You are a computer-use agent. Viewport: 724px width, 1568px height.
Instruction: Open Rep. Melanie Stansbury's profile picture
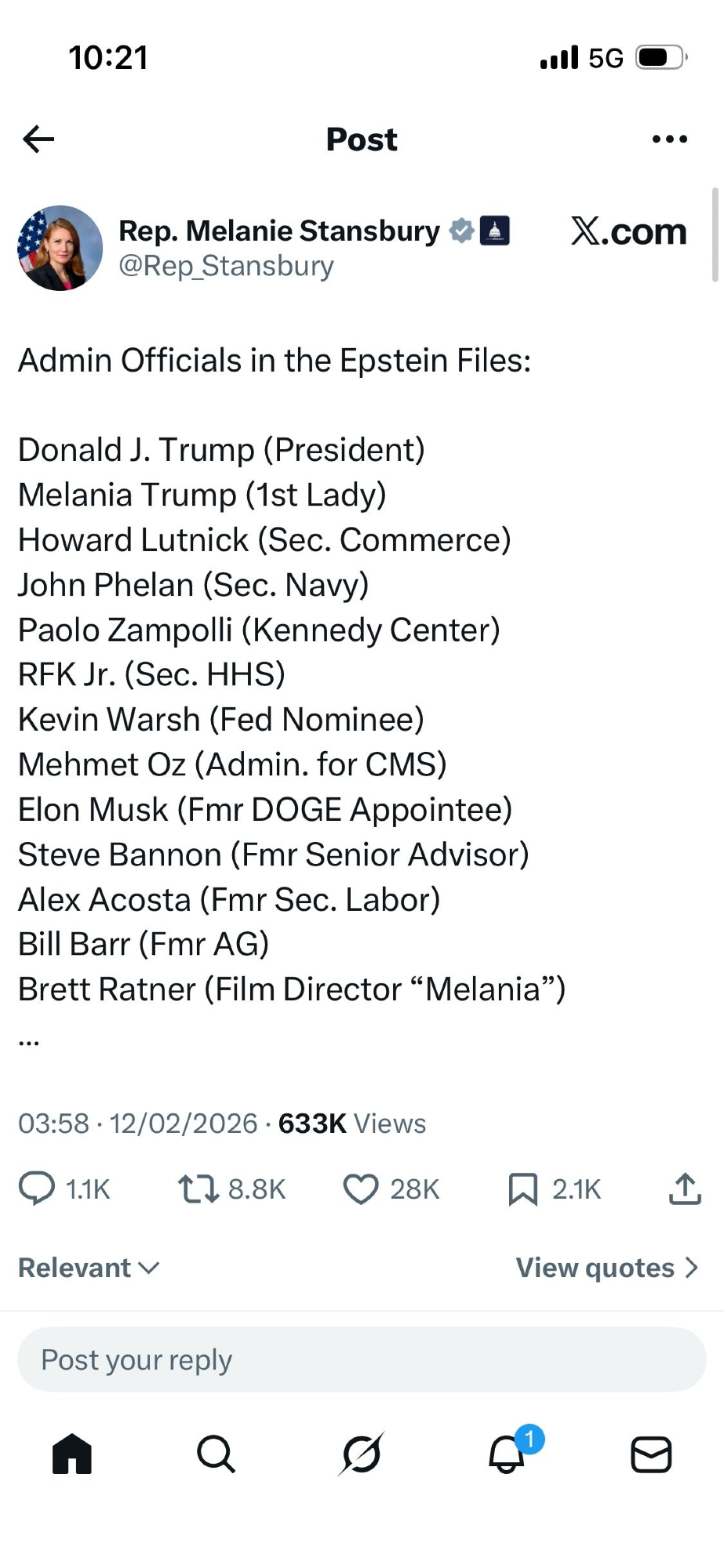60,248
